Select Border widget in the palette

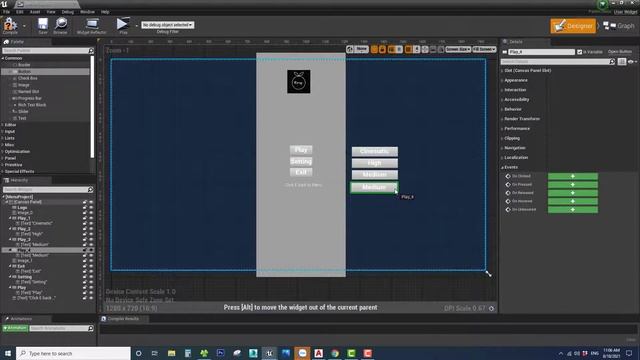point(24,65)
